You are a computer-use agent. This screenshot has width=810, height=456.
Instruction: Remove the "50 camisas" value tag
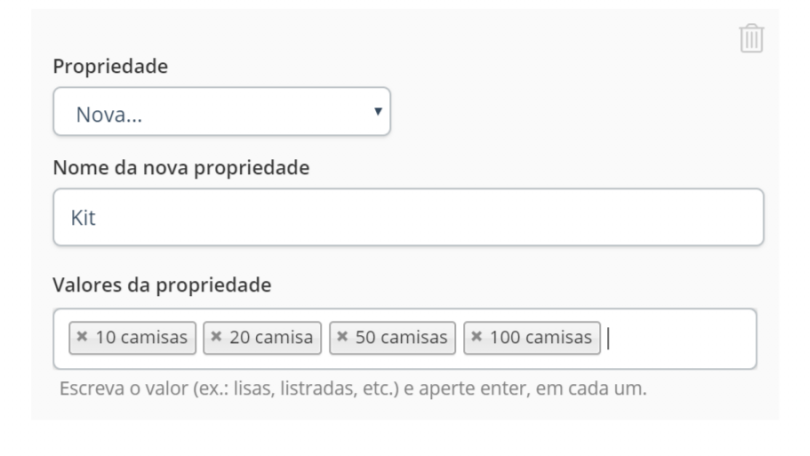click(x=342, y=337)
